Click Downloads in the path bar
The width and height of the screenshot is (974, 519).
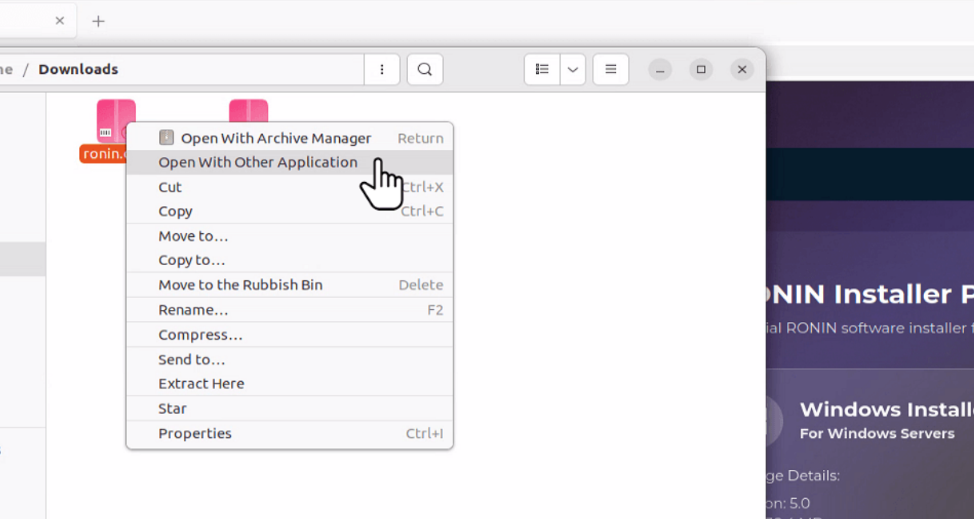pos(78,69)
